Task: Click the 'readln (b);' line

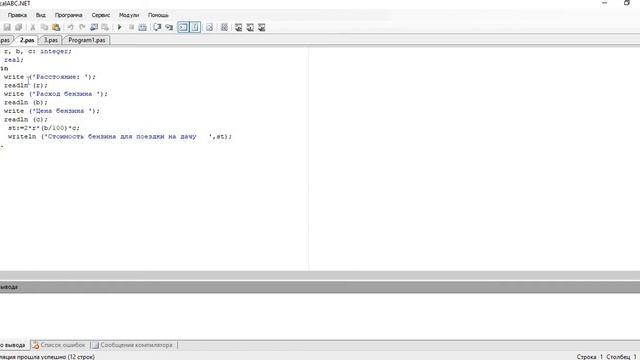Action: pyautogui.click(x=26, y=102)
